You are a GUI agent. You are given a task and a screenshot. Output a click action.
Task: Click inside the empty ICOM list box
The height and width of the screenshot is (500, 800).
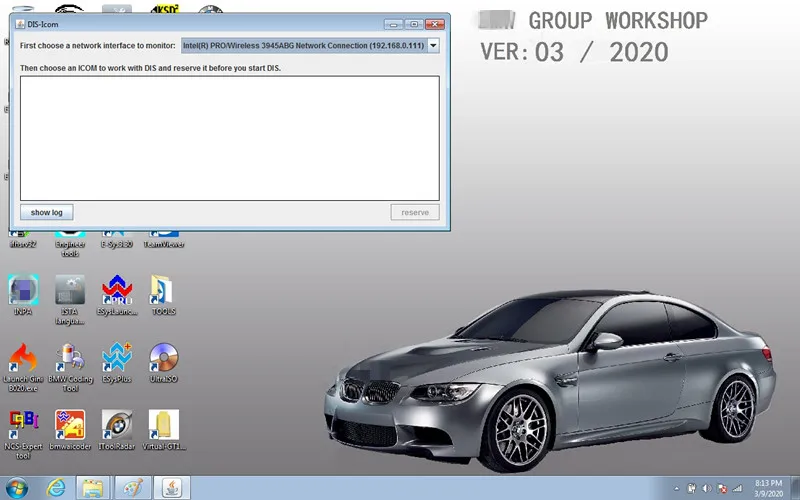point(230,138)
